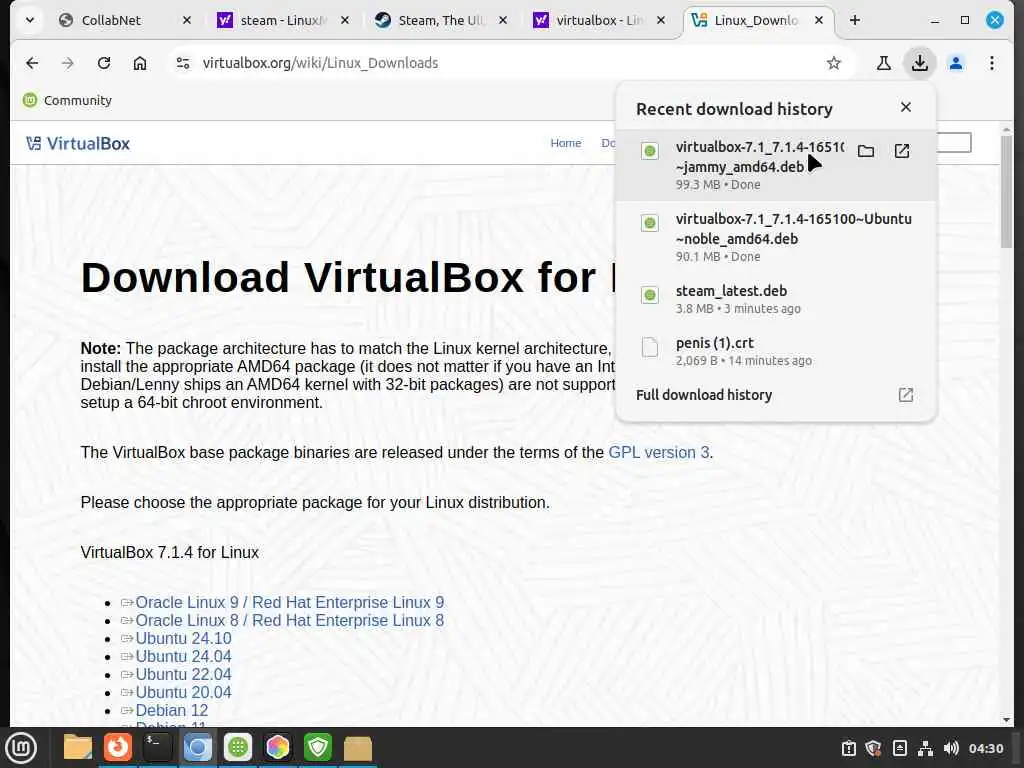1024x768 pixels.
Task: Open Oracle Linux 8 / RHEL 8 download
Action: point(289,620)
